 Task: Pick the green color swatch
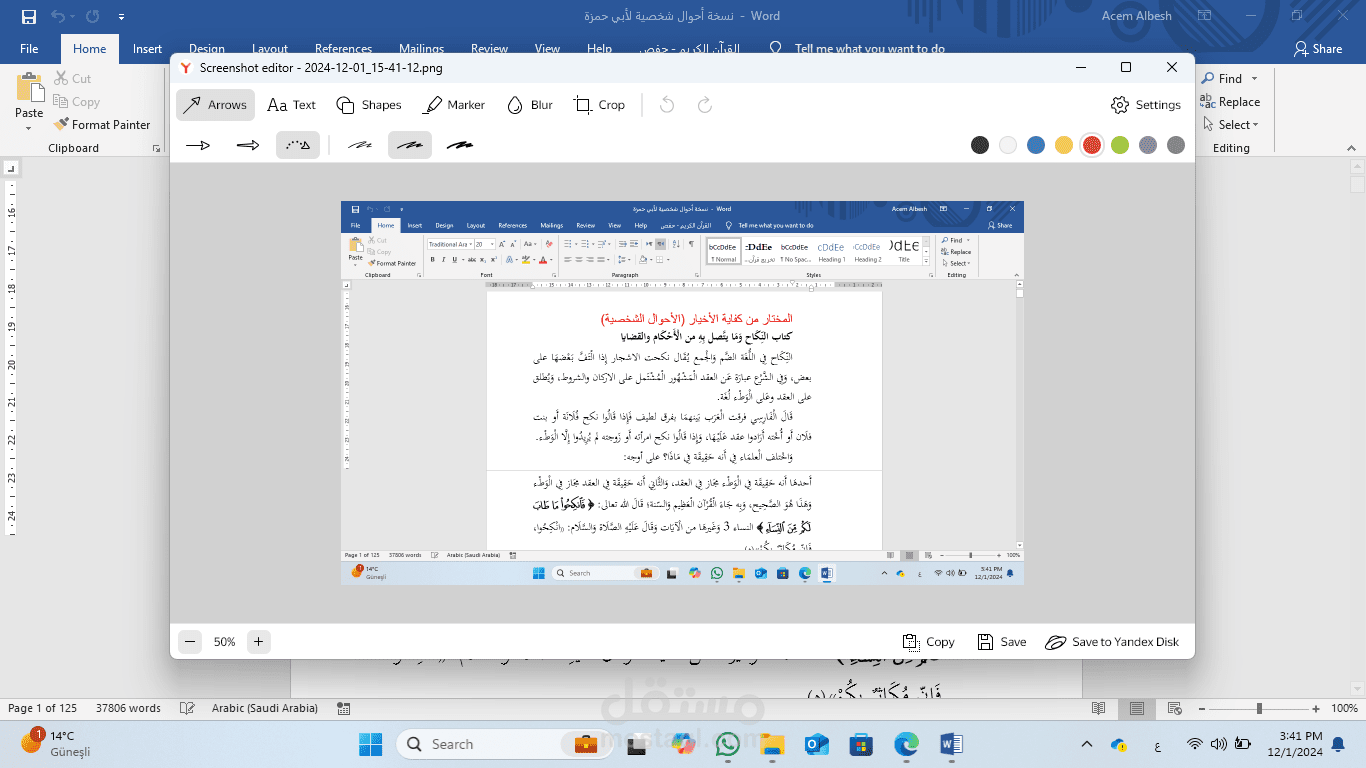pyautogui.click(x=1120, y=145)
